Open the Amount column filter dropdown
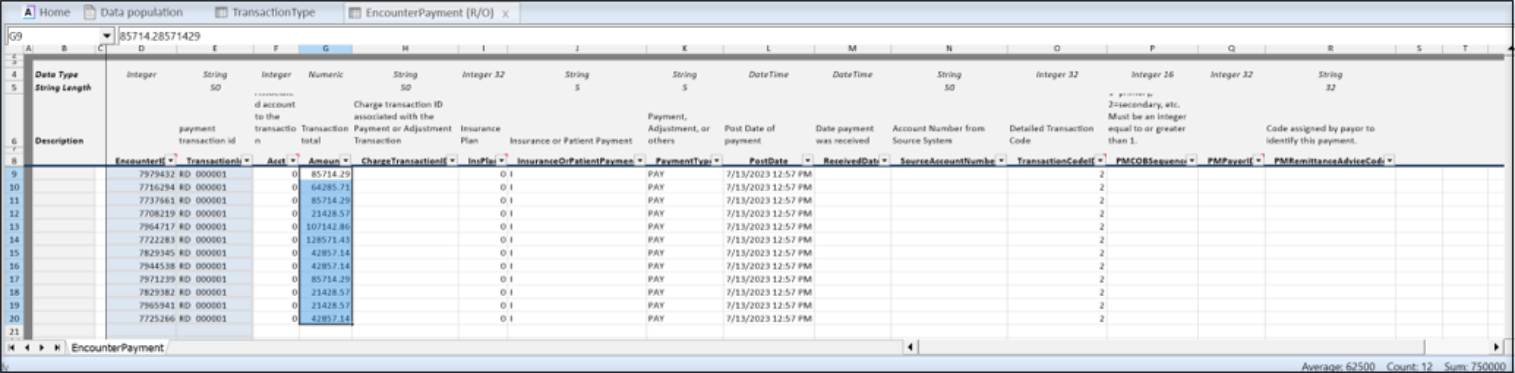 click(346, 160)
